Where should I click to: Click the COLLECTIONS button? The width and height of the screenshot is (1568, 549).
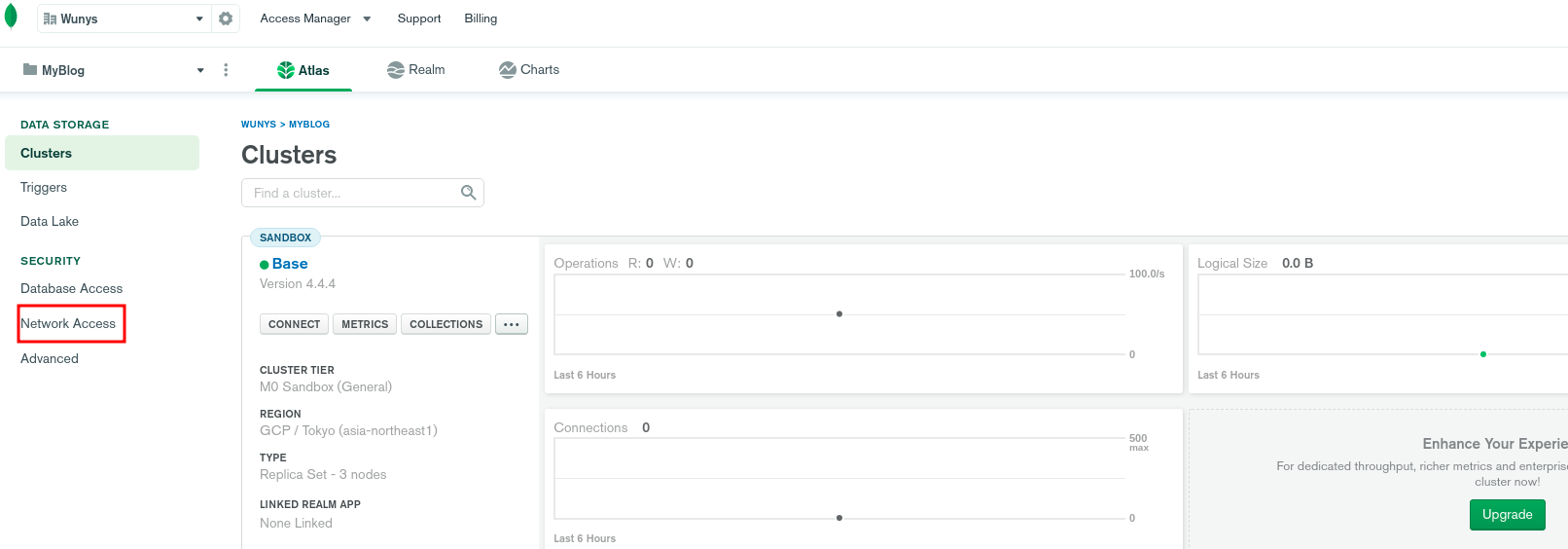coord(445,324)
